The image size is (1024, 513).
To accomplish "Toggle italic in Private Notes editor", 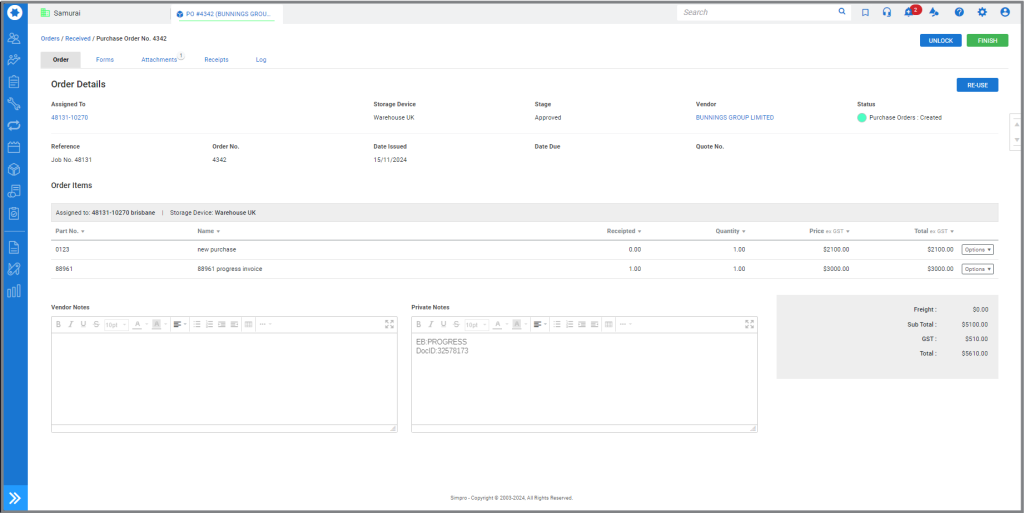I will coord(431,324).
